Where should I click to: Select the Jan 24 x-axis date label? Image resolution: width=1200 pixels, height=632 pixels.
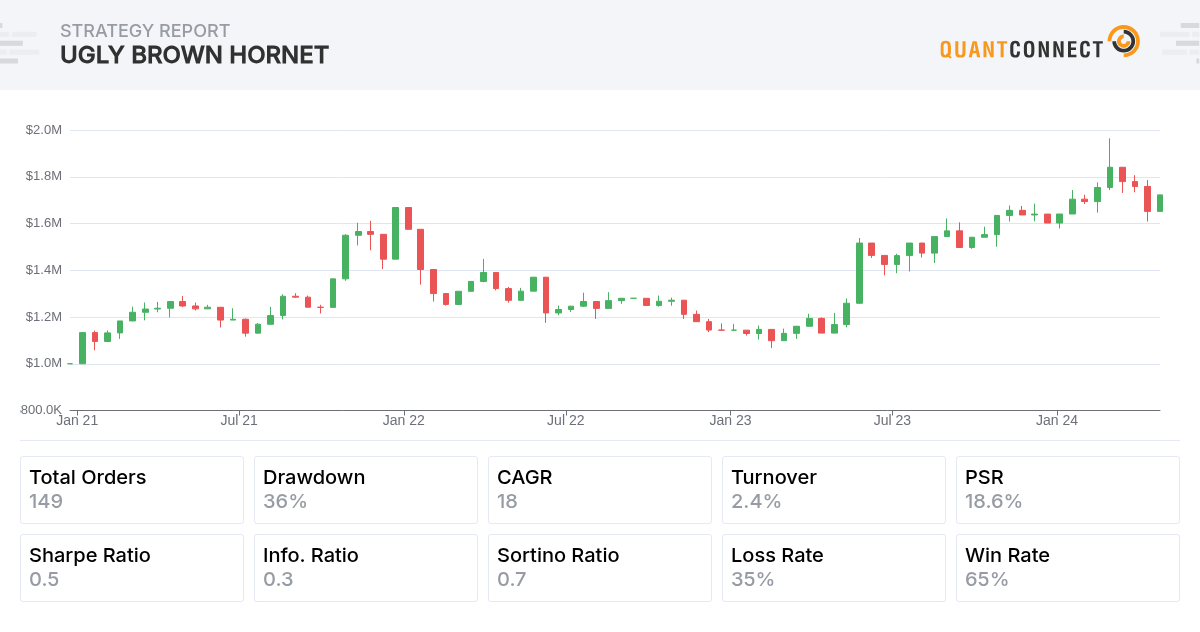coord(1057,421)
